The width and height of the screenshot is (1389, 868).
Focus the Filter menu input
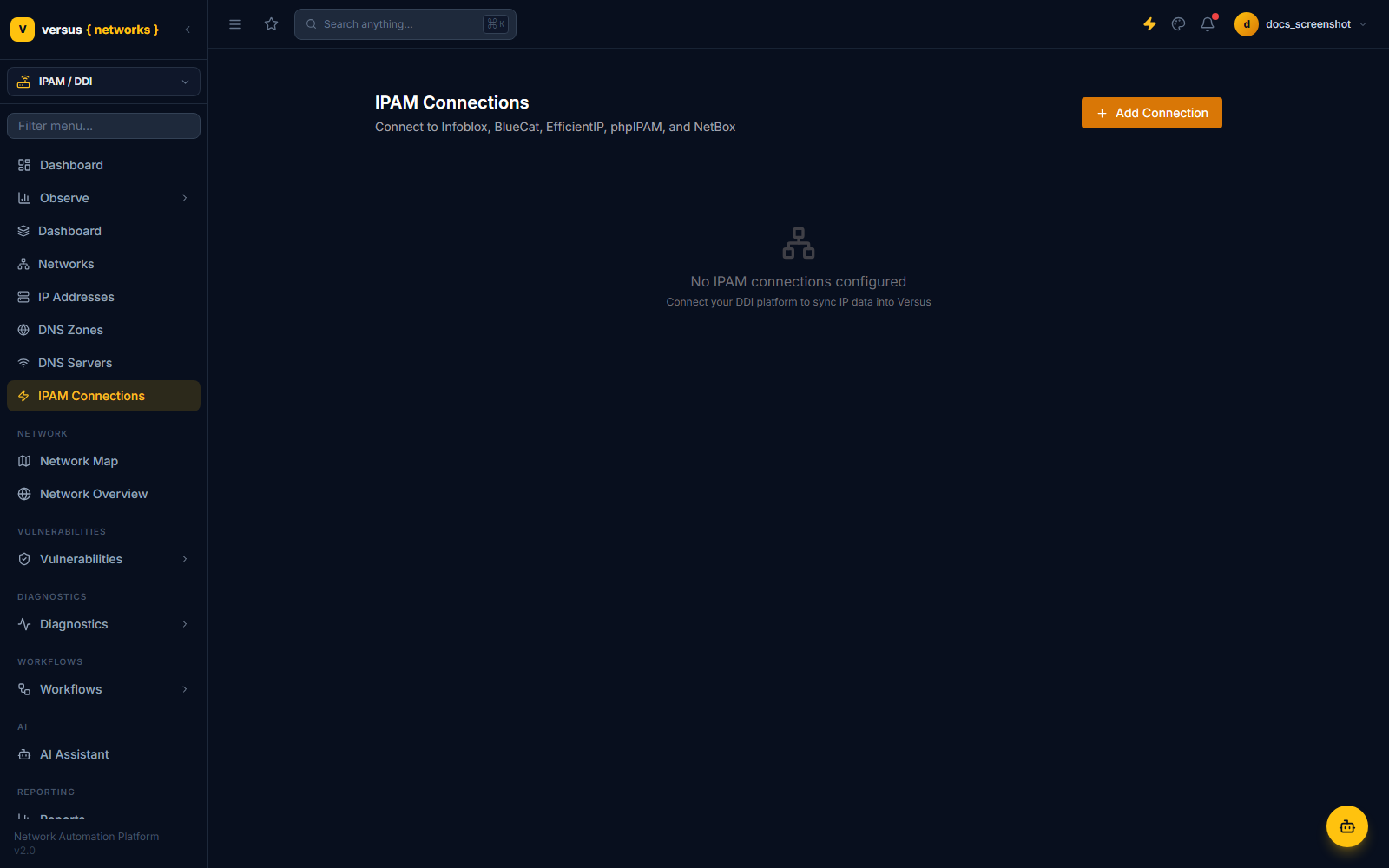click(x=103, y=126)
